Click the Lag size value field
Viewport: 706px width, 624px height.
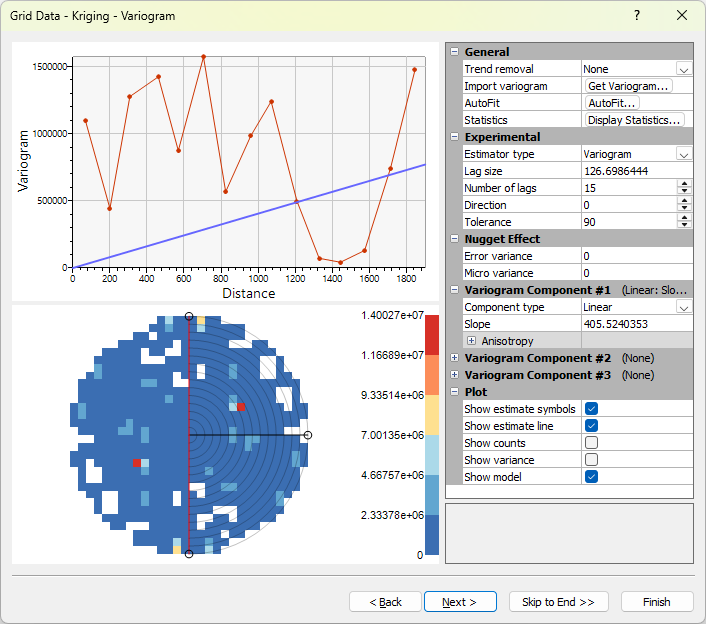click(x=637, y=171)
